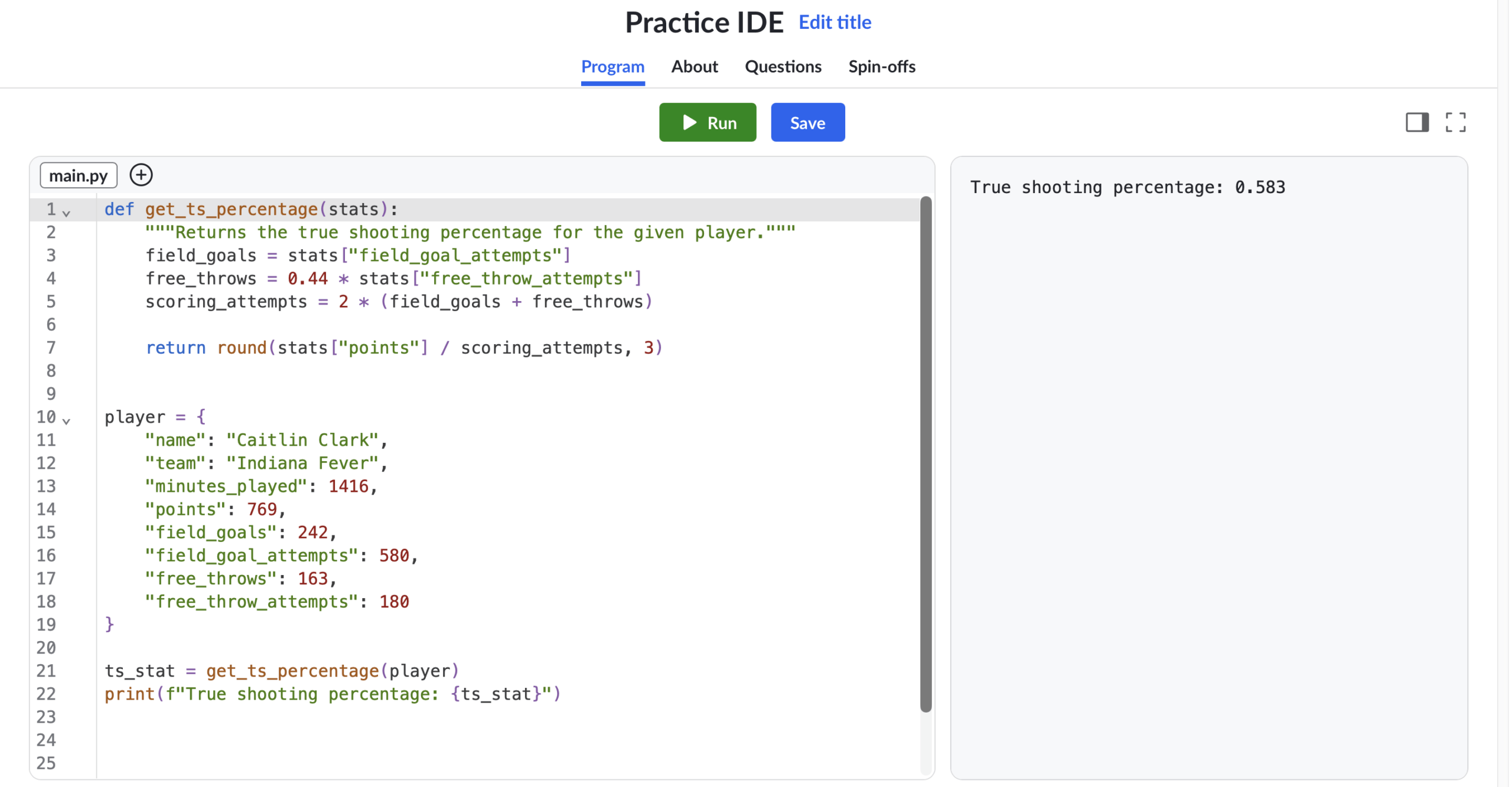The height and width of the screenshot is (787, 1512).
Task: Select the main.py file tab
Action: tap(79, 176)
